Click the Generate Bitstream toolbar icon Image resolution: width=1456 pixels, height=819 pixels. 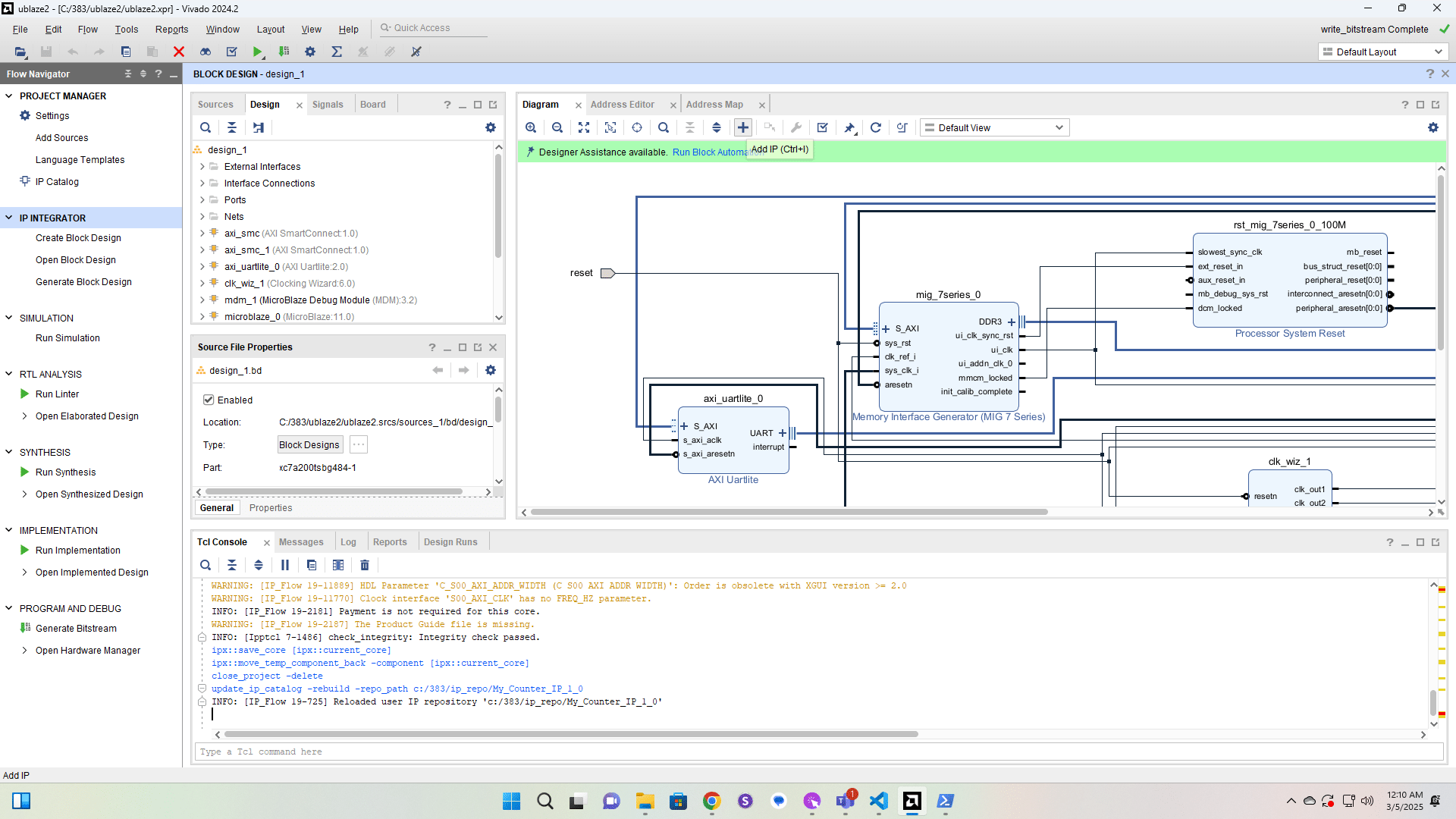click(284, 52)
